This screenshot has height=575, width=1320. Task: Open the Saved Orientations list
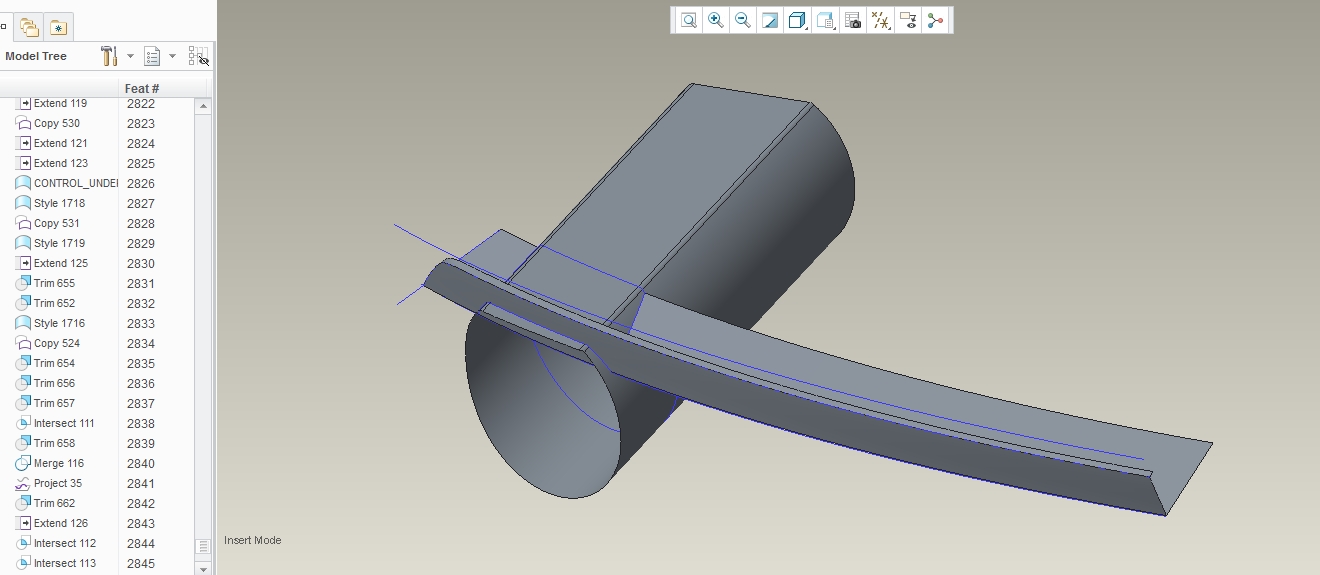click(x=825, y=20)
